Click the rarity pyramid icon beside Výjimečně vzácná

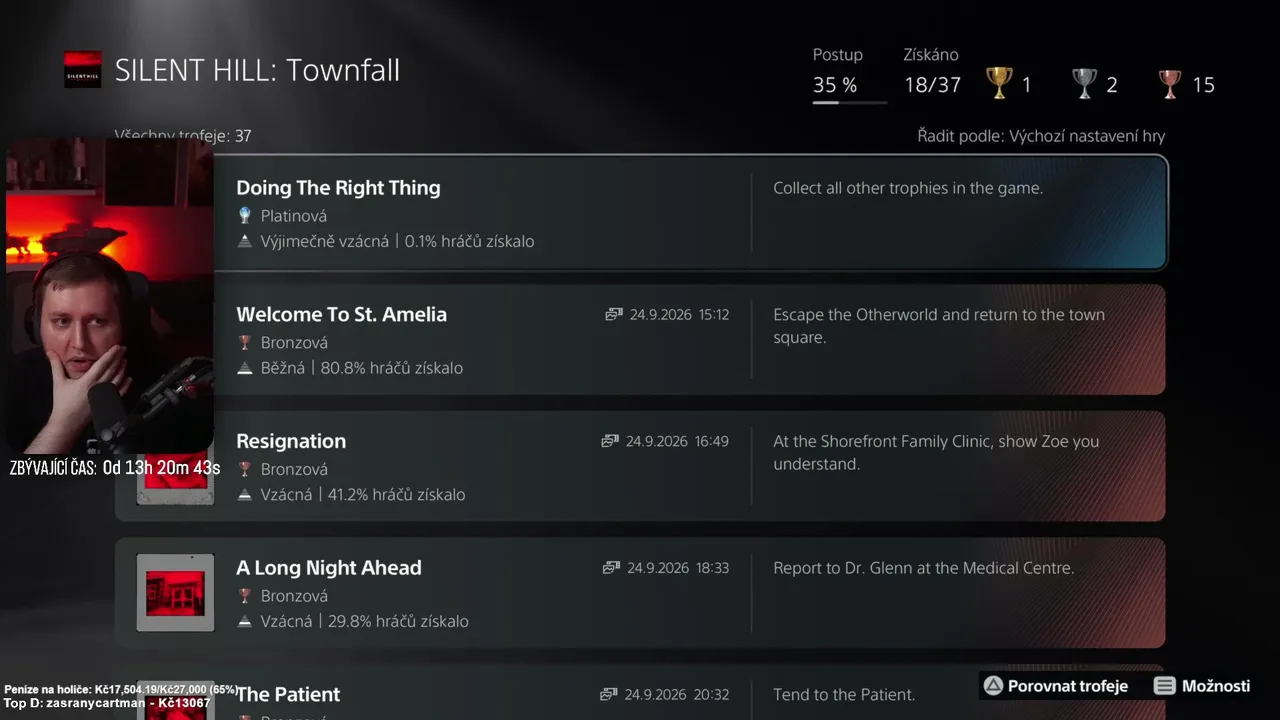[x=244, y=241]
